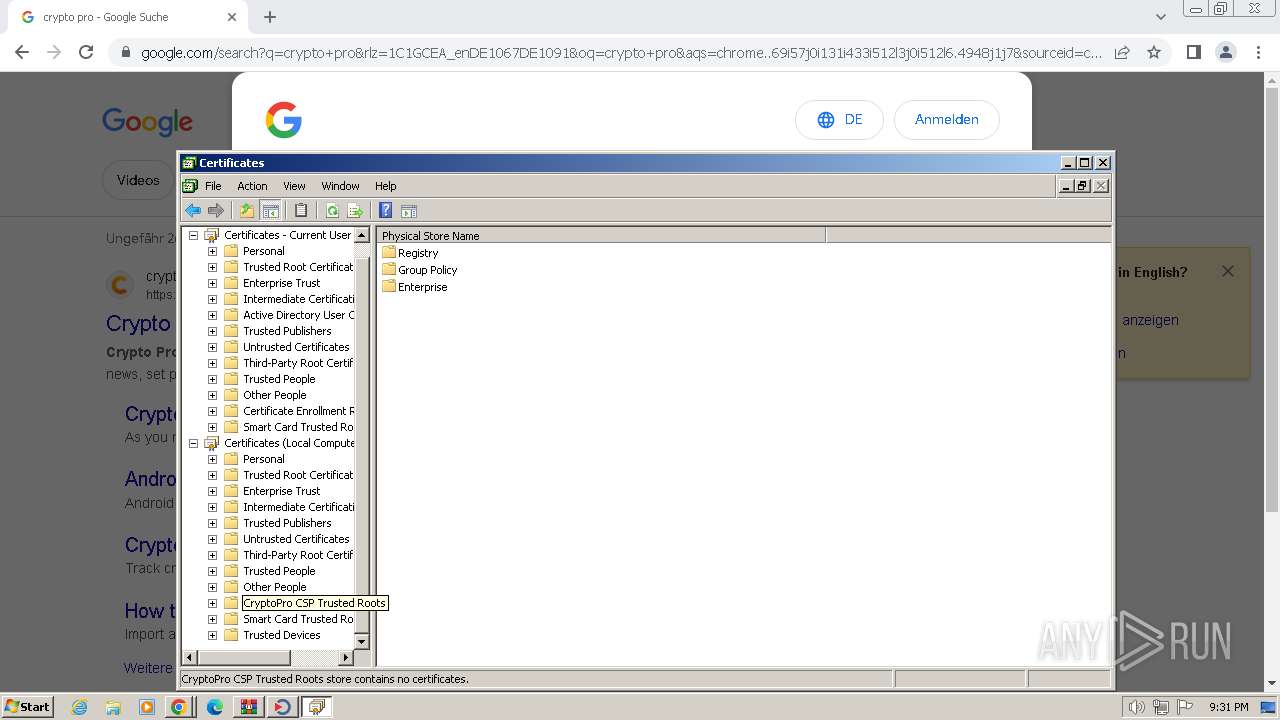Toggle the Show/Hide Action Pane icon
The image size is (1280, 720).
coord(408,210)
